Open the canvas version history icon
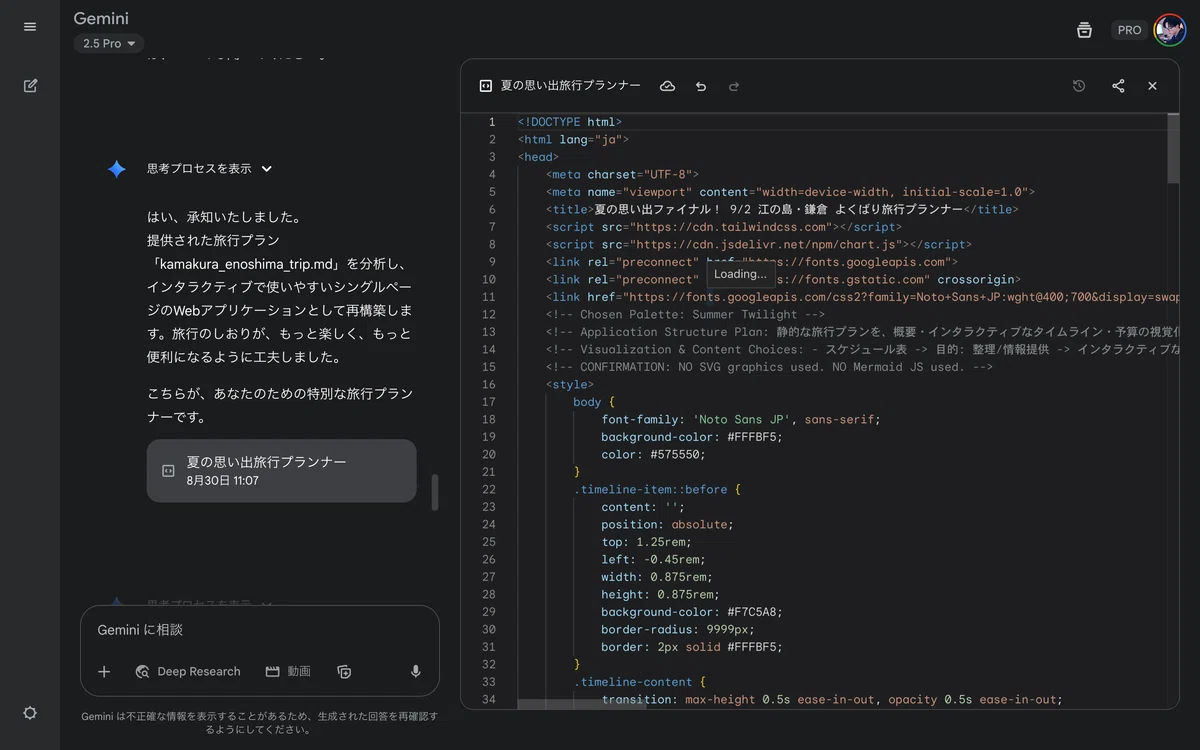1200x750 pixels. (x=1079, y=86)
